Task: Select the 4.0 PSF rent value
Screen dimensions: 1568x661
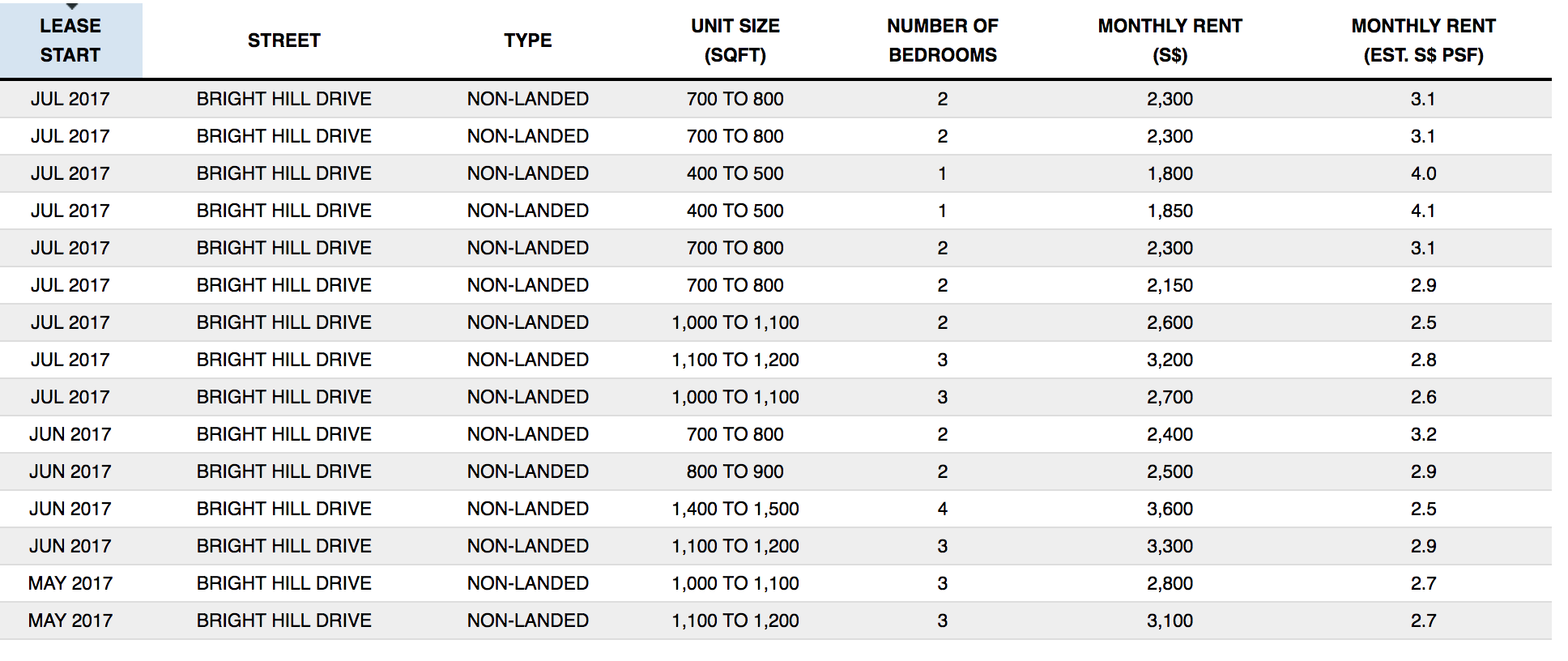Action: click(x=1423, y=173)
